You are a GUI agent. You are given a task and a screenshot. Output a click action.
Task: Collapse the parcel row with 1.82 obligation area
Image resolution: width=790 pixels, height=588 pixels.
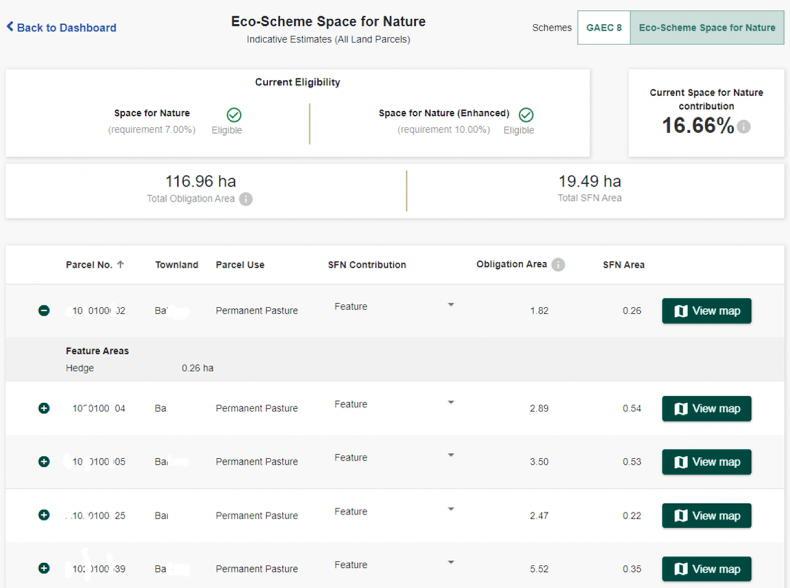[x=44, y=311]
